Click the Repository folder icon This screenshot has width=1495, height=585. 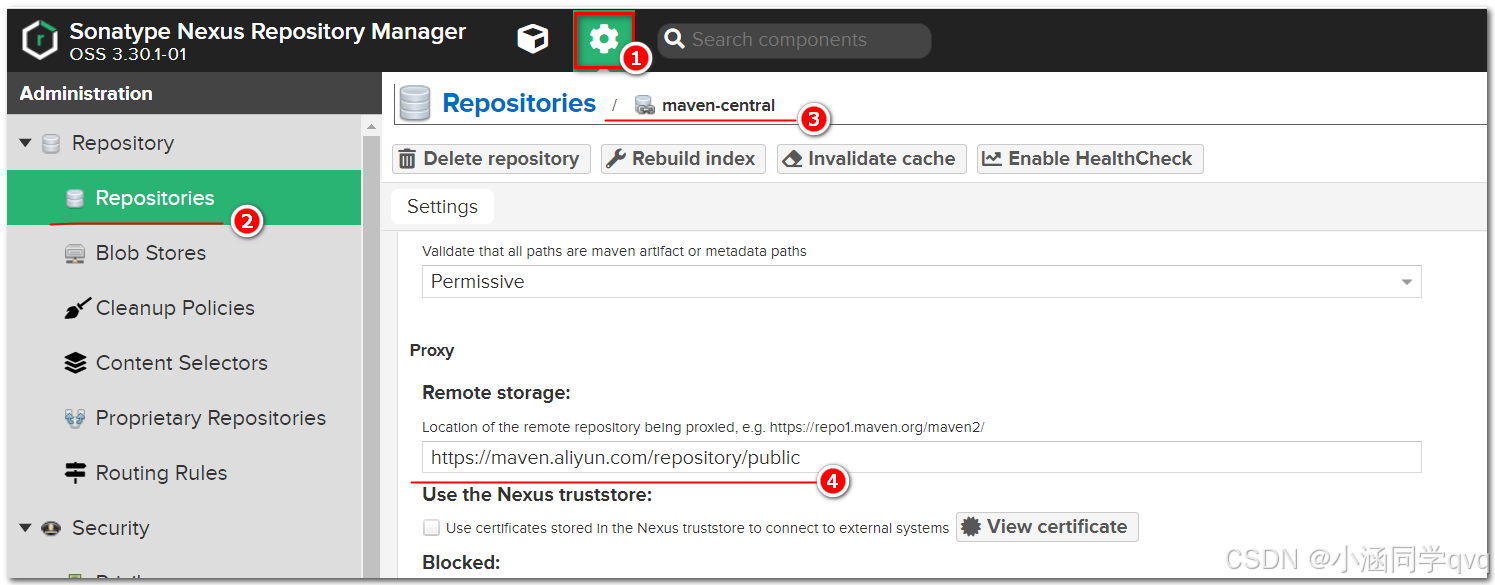[x=51, y=144]
